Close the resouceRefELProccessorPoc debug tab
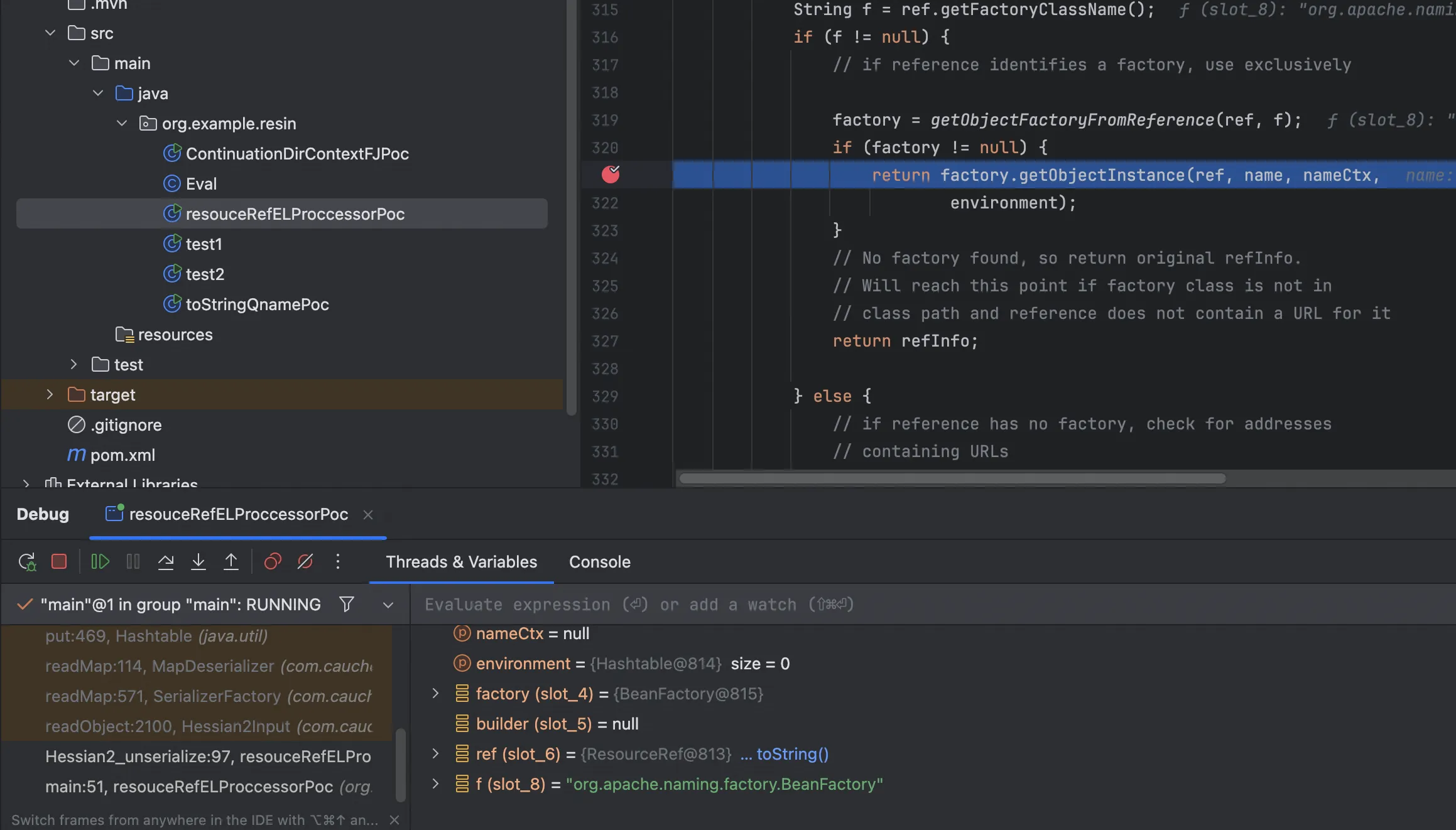 pyautogui.click(x=368, y=515)
